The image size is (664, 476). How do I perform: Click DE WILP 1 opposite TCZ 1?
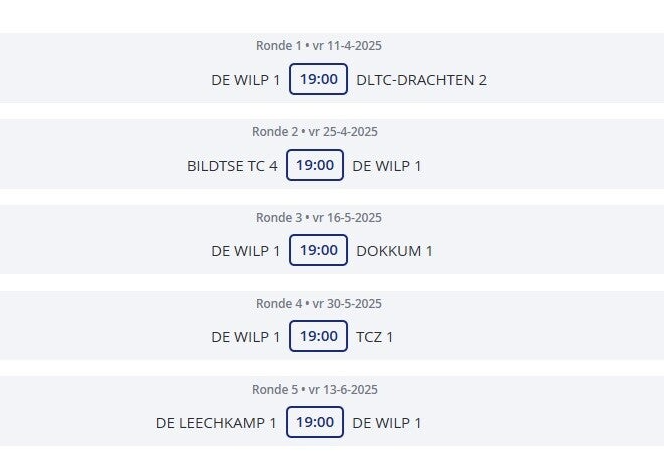[246, 337]
